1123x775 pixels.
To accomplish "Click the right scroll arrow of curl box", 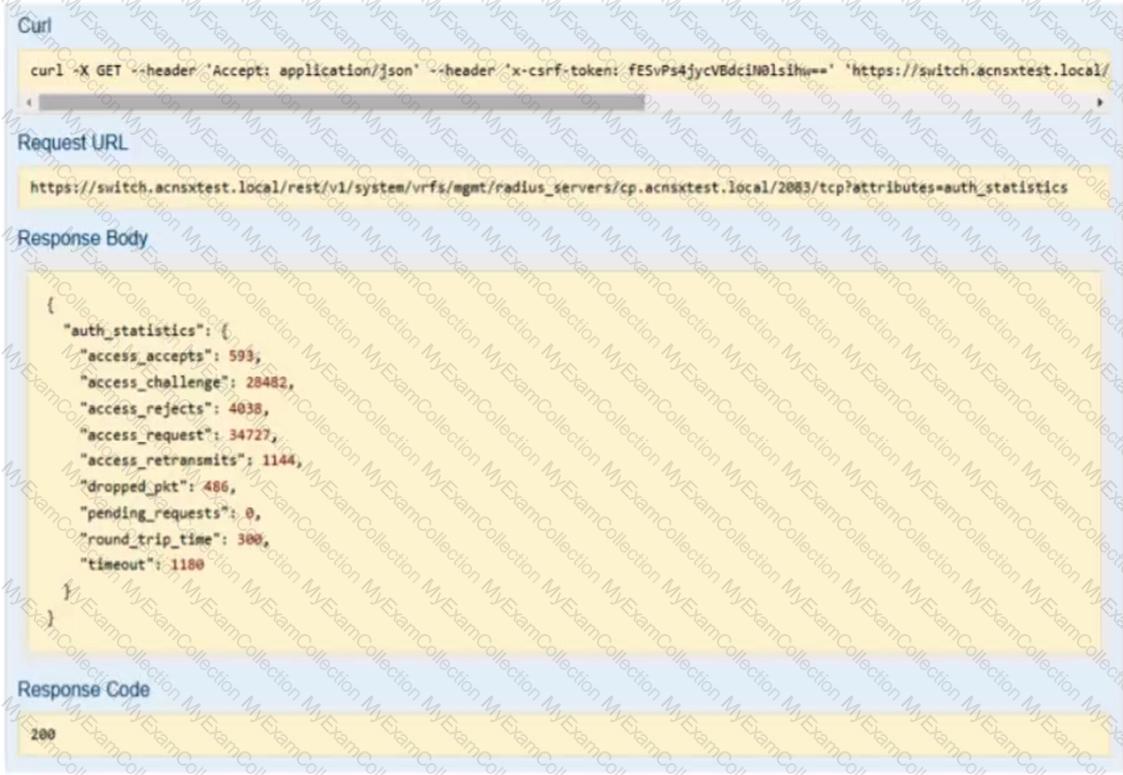I will click(1099, 102).
